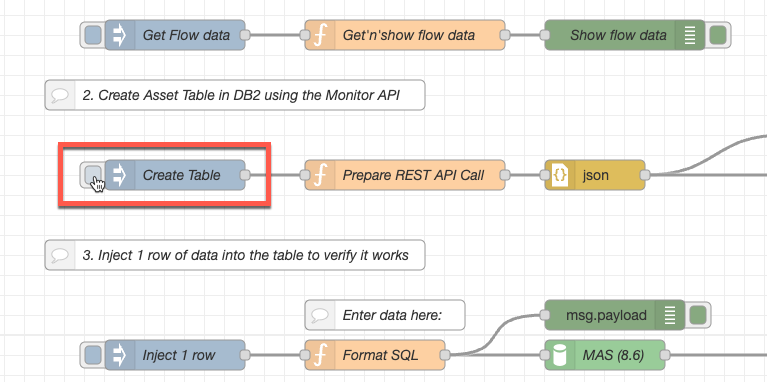Viewport: 767px width, 382px height.
Task: Click the Get'n'show flow data function icon
Action: 320,35
